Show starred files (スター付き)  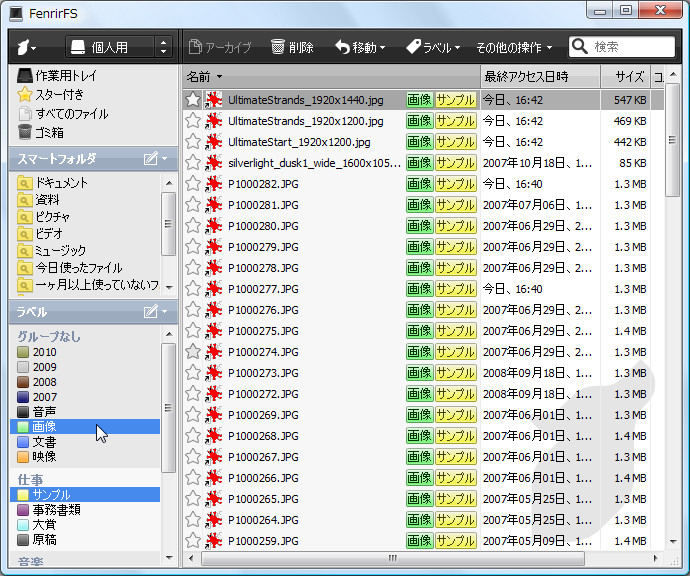(x=51, y=95)
